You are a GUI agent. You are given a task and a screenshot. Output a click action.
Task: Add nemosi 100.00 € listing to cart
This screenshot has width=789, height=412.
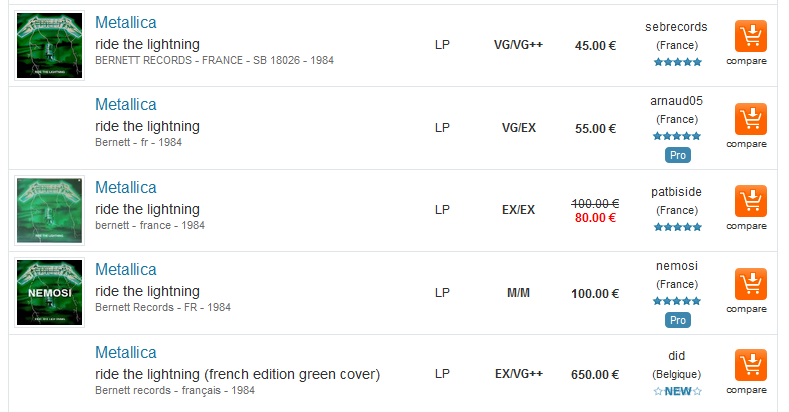coord(751,284)
